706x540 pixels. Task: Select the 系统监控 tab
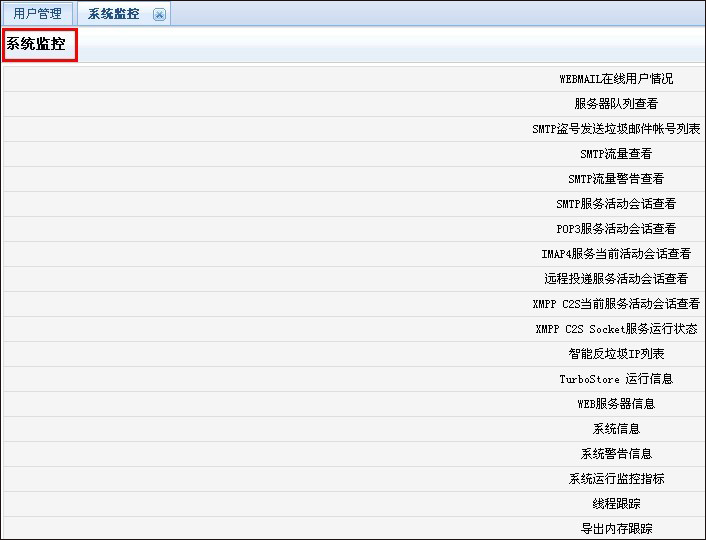coord(113,14)
